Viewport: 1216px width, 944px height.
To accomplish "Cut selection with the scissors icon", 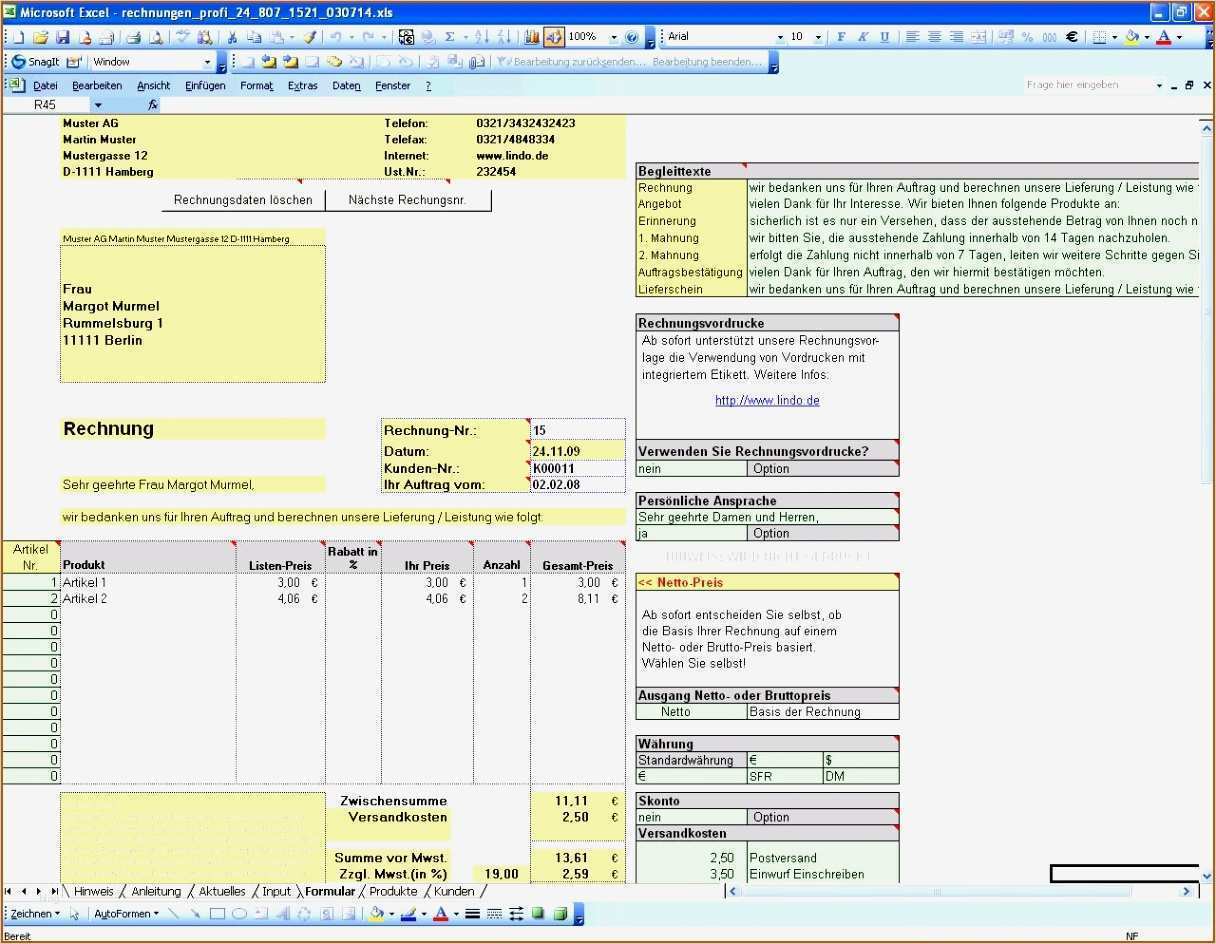I will (x=232, y=37).
